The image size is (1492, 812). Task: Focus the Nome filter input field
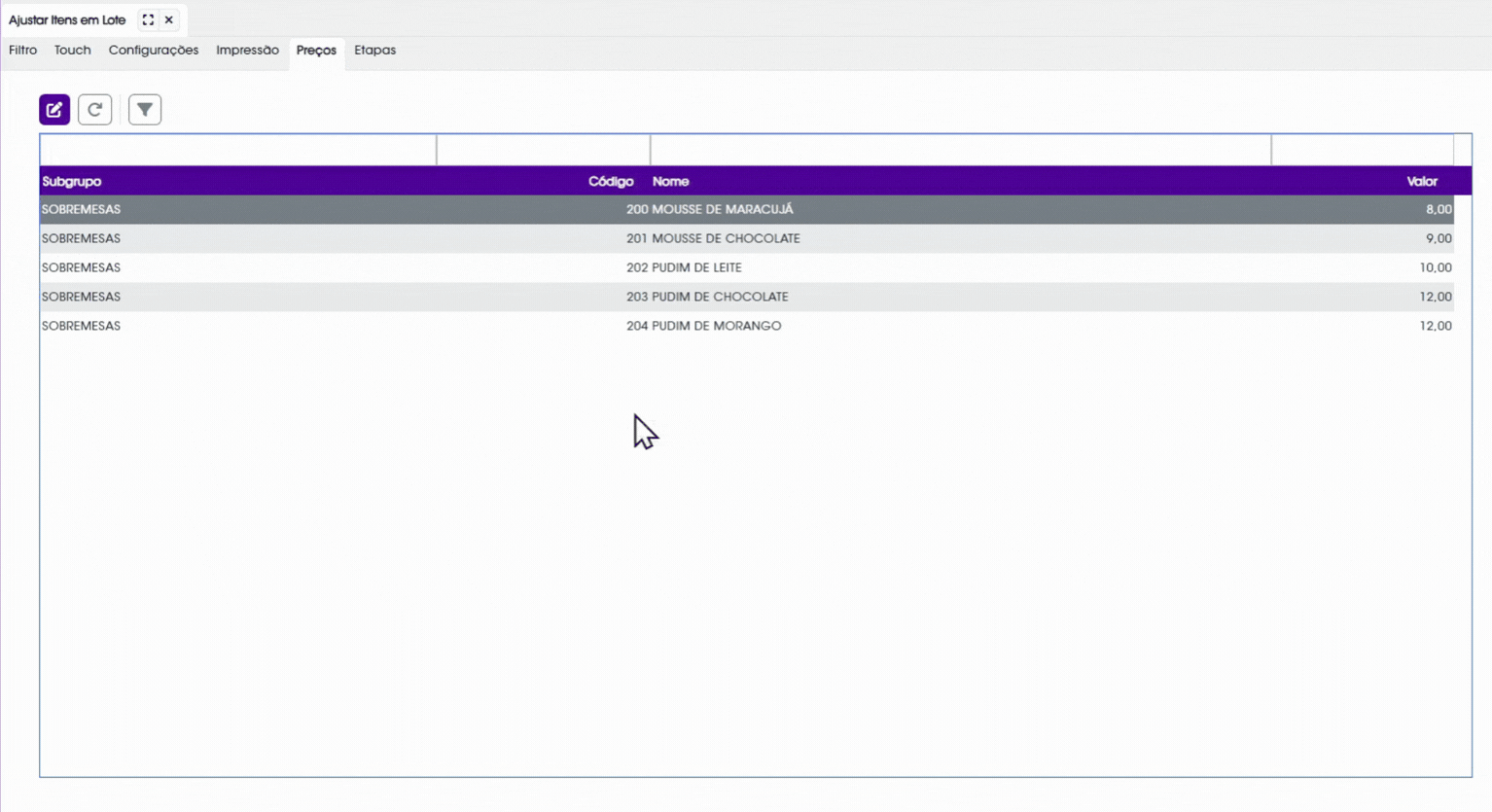pos(961,150)
